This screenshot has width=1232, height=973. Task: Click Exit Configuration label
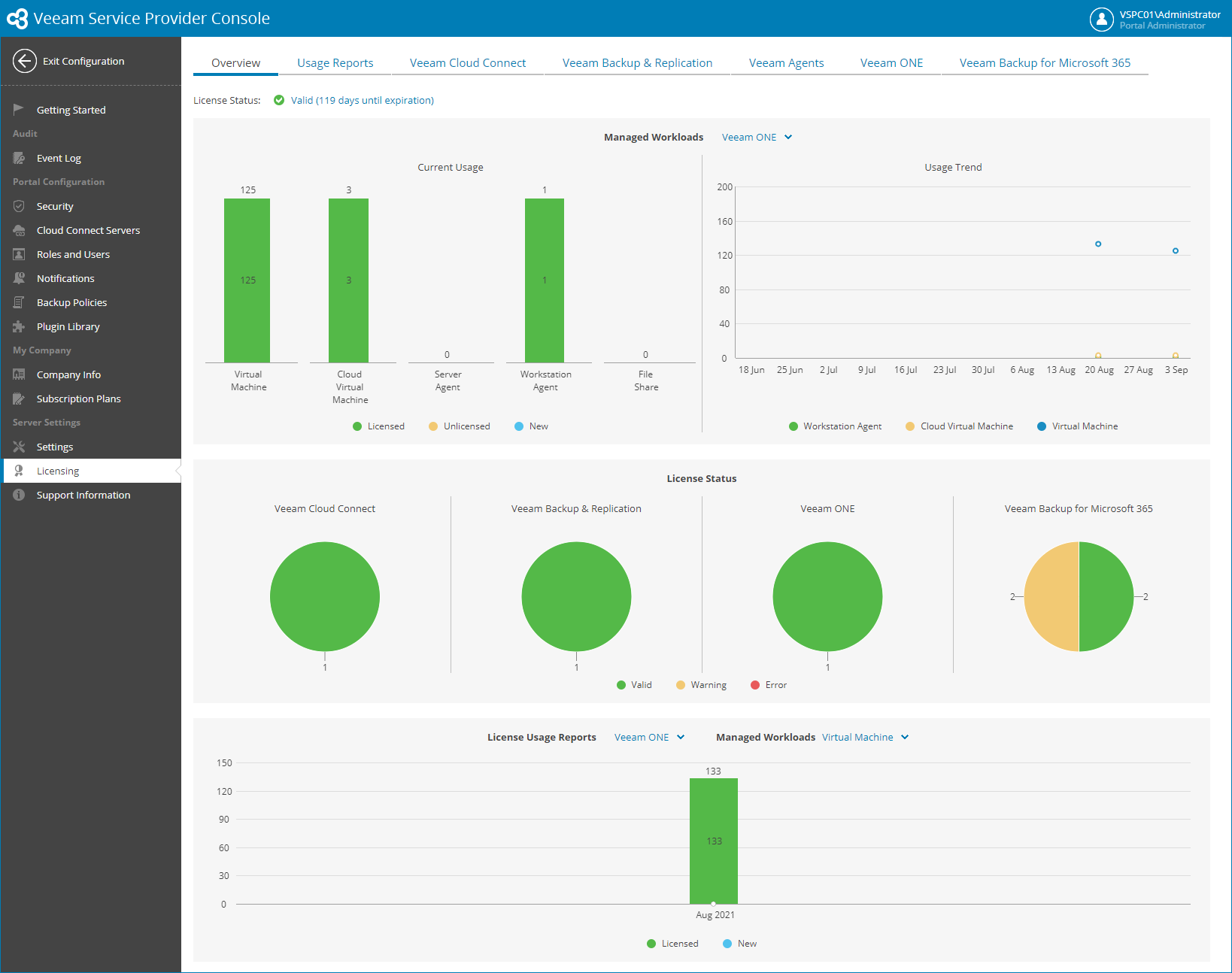[x=83, y=61]
